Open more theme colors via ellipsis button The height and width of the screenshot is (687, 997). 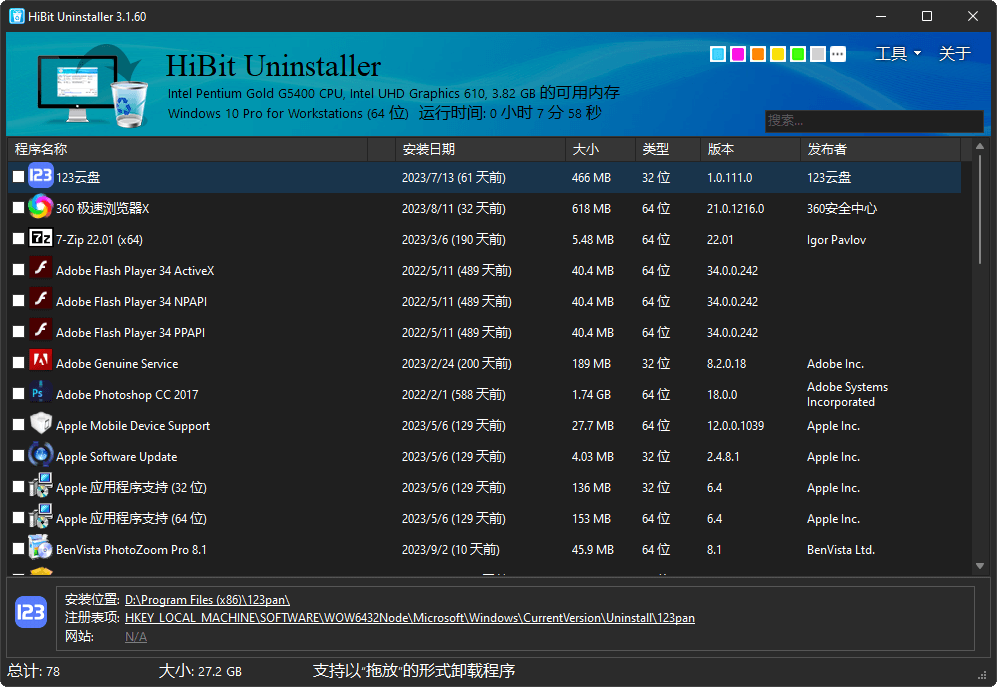click(x=838, y=54)
